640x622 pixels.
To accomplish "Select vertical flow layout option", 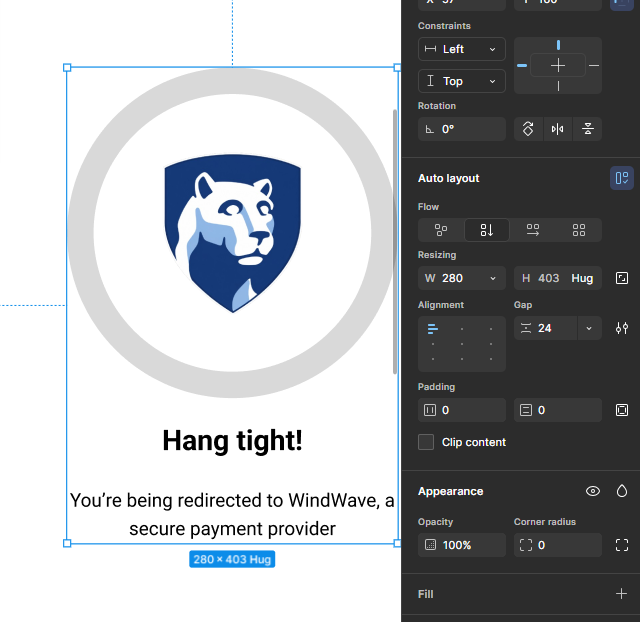I will click(487, 230).
